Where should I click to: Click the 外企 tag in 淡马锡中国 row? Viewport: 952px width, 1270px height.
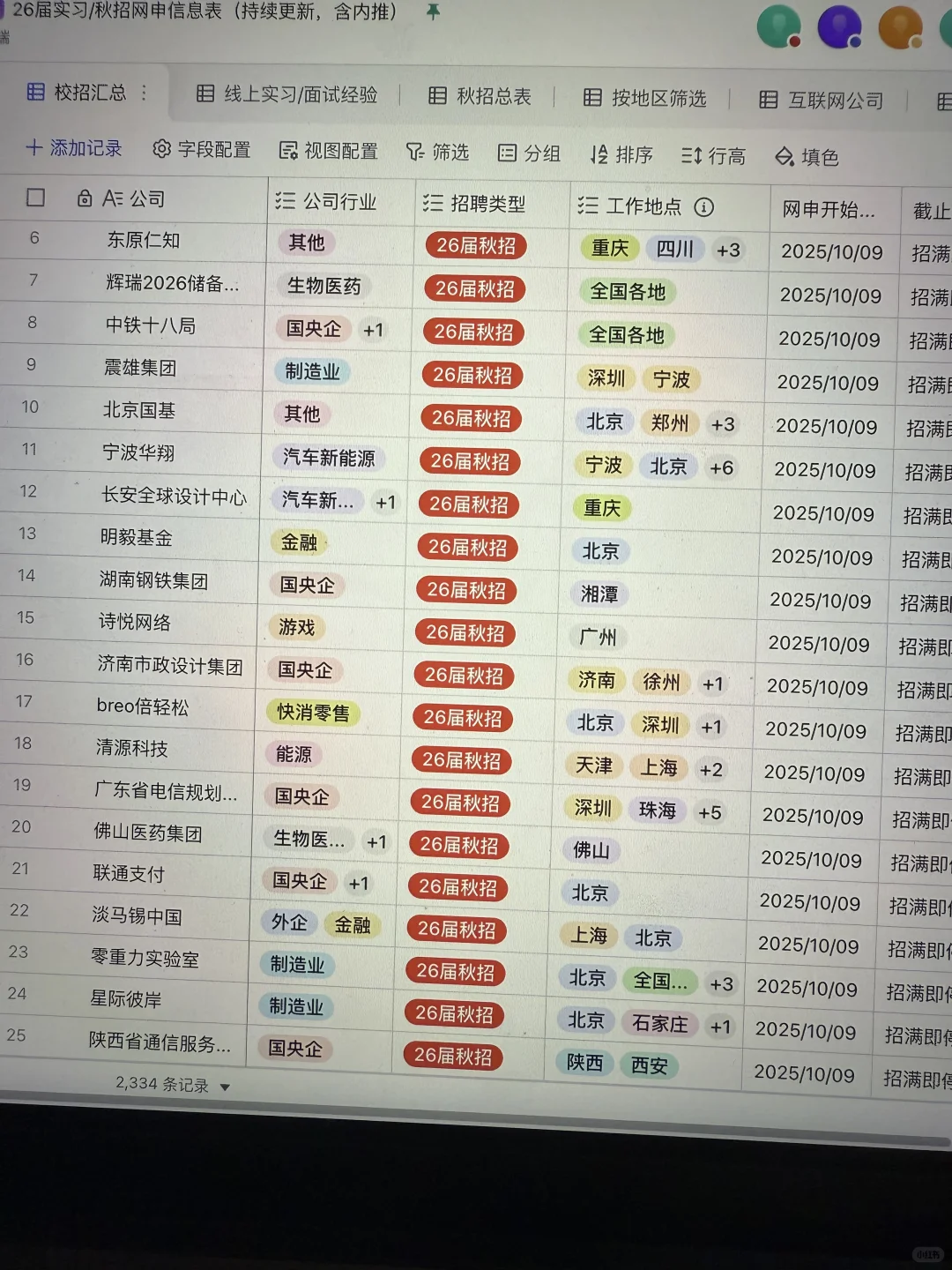pos(289,923)
